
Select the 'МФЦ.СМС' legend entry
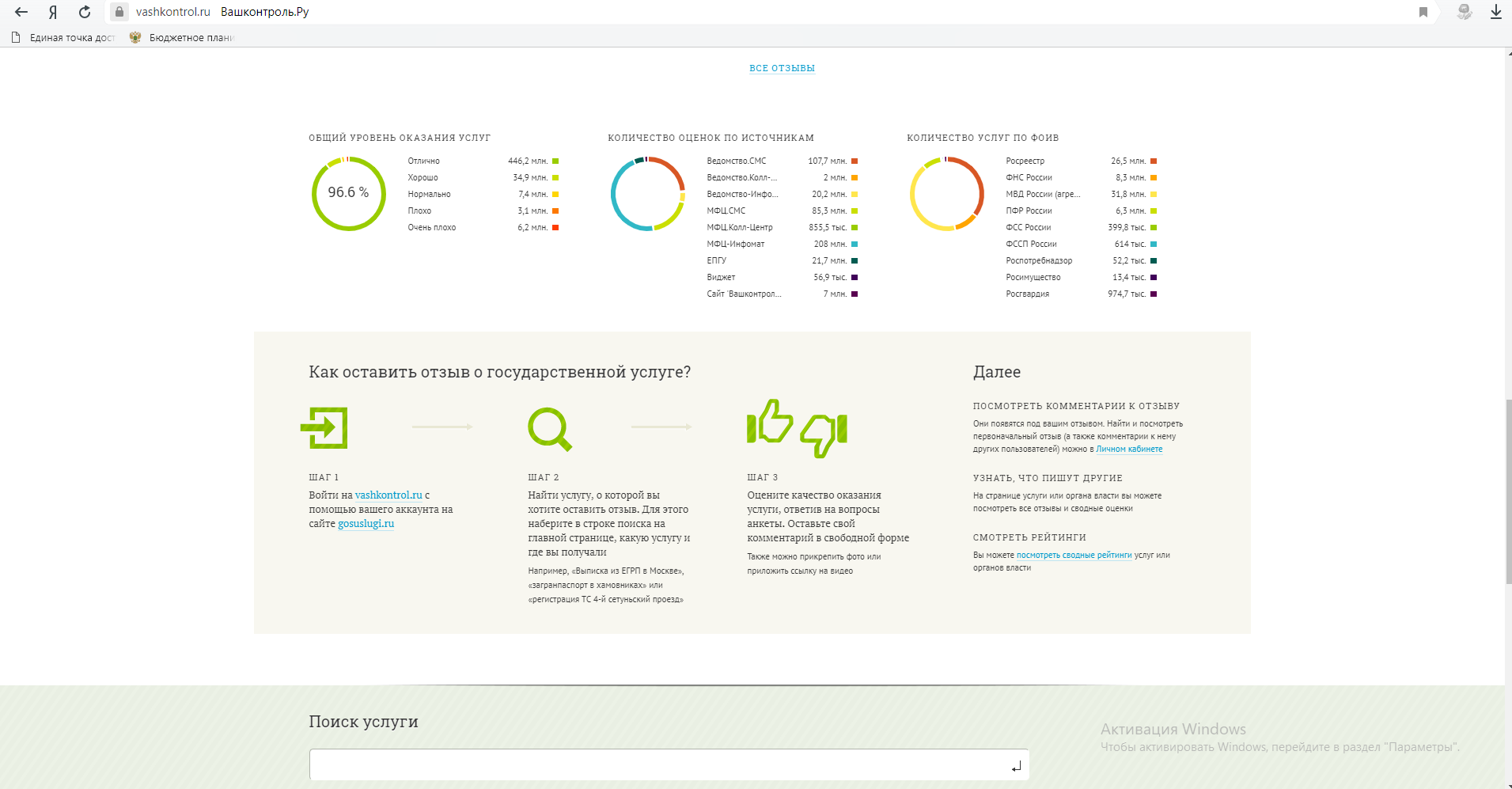783,211
